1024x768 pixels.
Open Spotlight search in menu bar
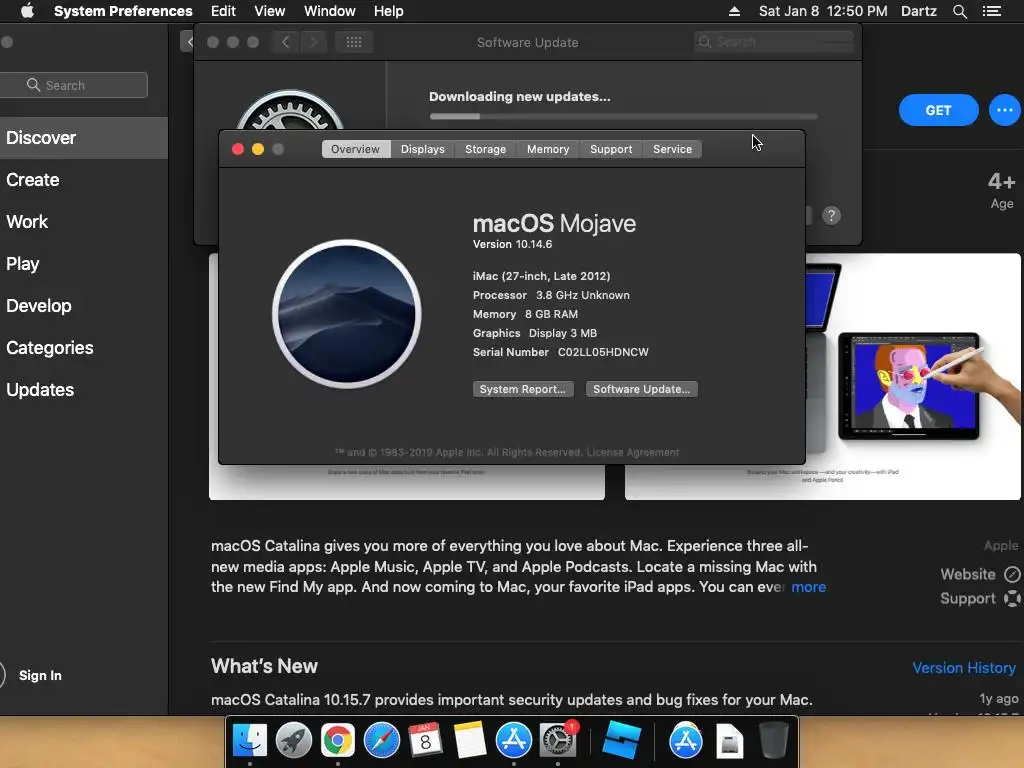tap(959, 11)
